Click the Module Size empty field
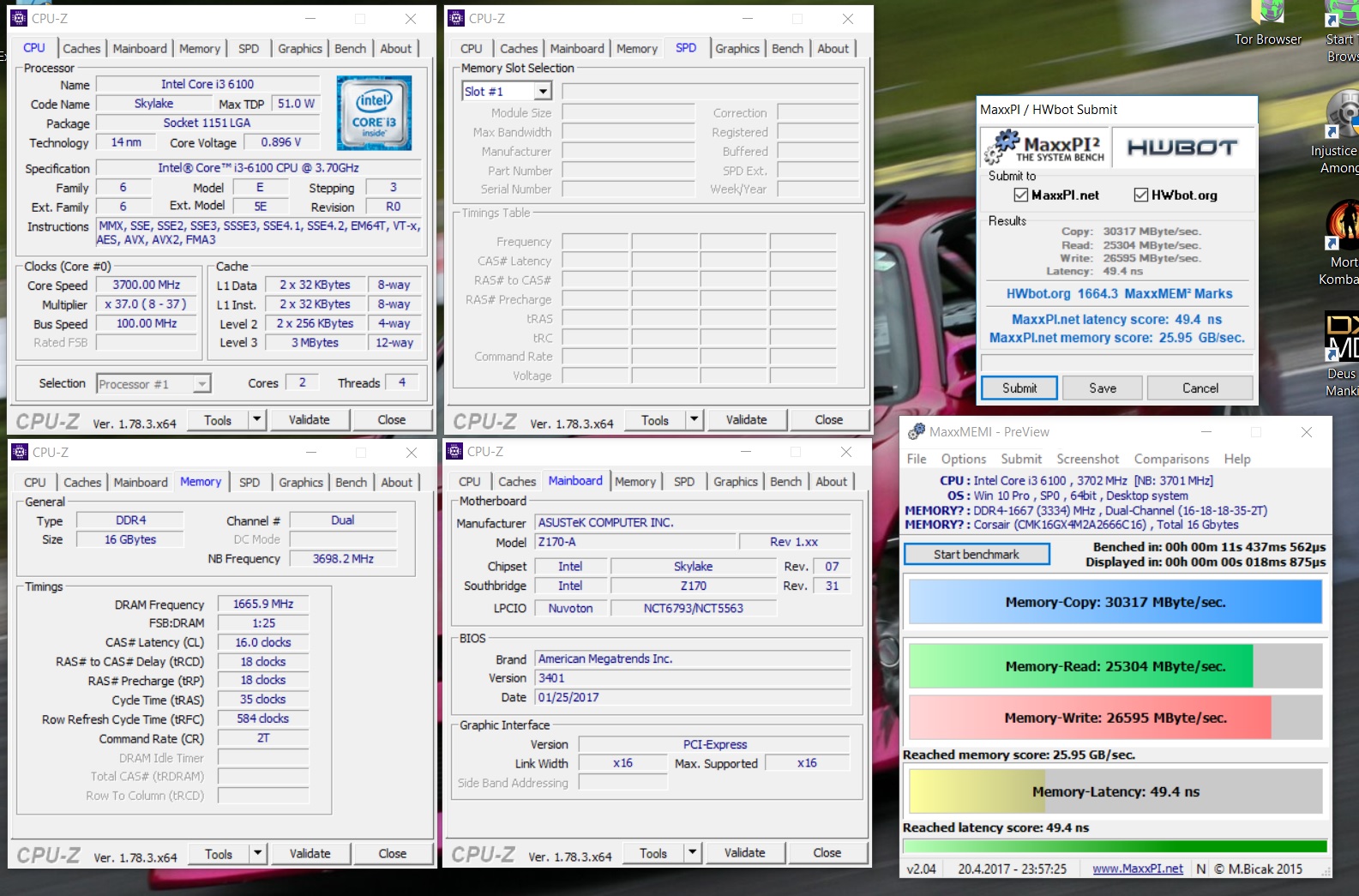The image size is (1359, 896). pos(628,112)
